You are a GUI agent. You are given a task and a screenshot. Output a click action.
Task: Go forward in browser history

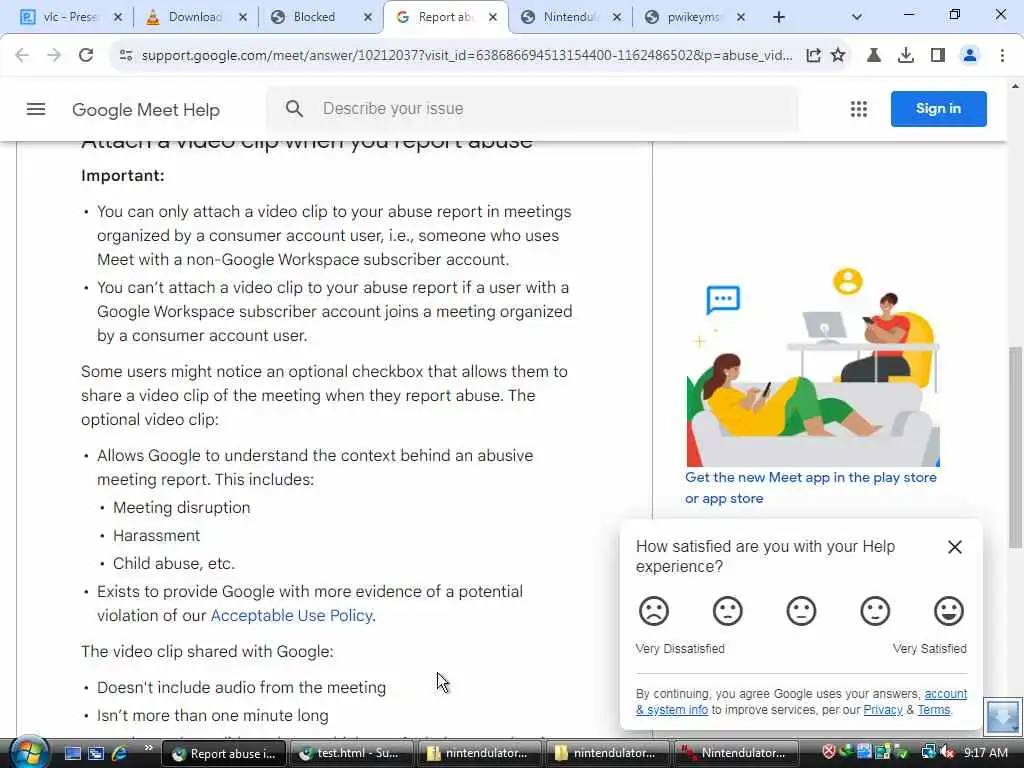point(54,56)
